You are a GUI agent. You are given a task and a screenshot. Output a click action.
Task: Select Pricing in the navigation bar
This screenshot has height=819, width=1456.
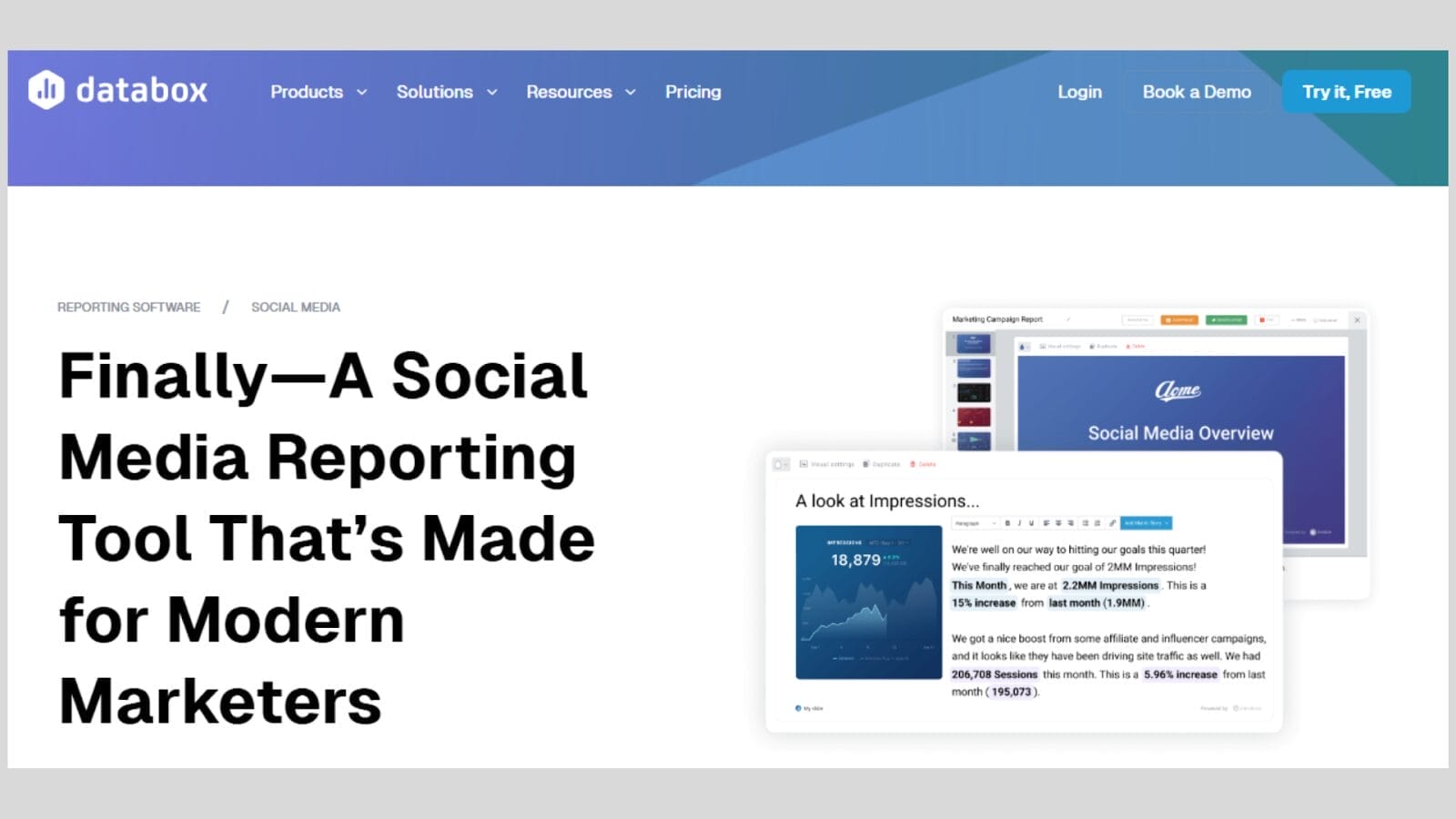693,92
